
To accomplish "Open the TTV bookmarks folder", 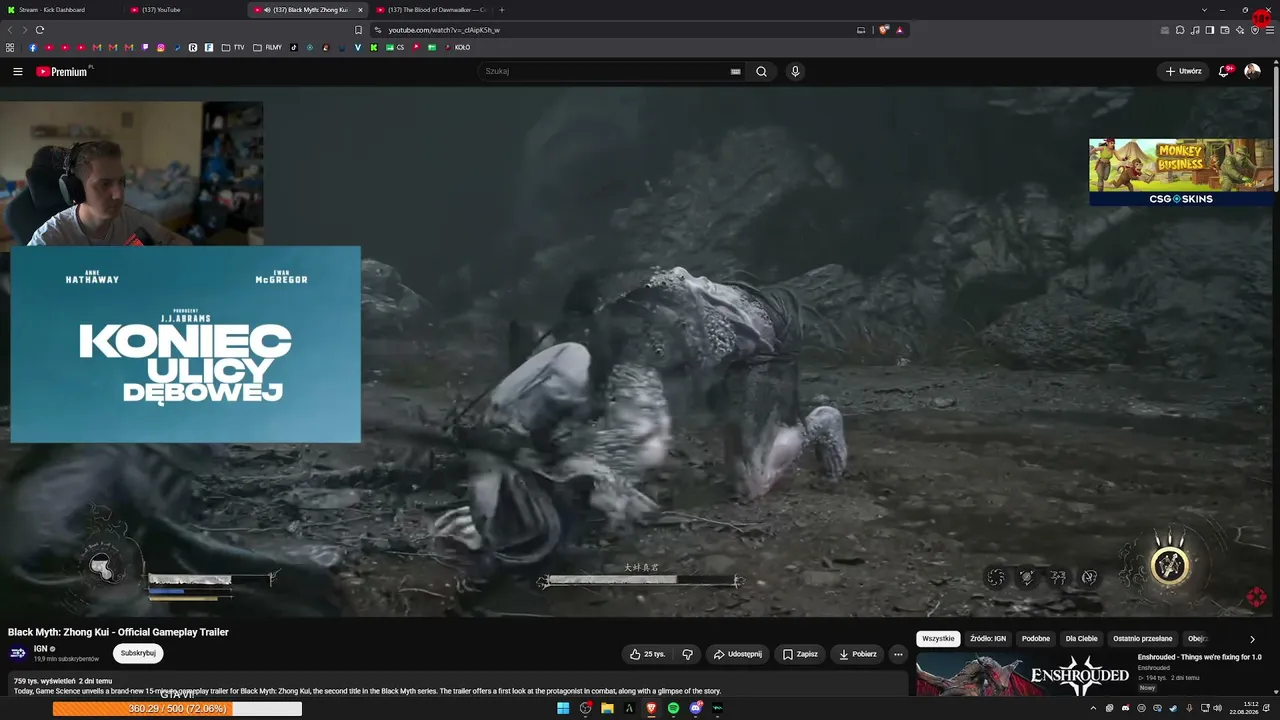I will pos(233,47).
